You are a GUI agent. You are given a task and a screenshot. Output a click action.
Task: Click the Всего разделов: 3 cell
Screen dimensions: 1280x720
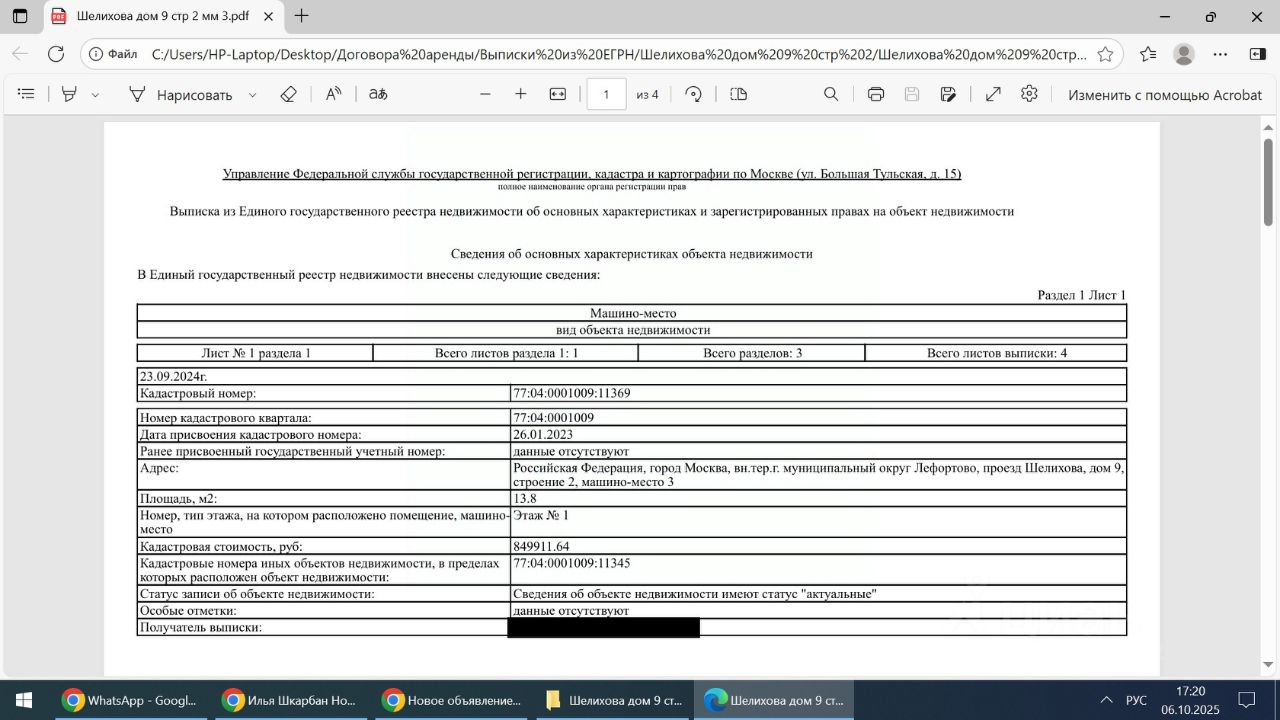tap(752, 353)
